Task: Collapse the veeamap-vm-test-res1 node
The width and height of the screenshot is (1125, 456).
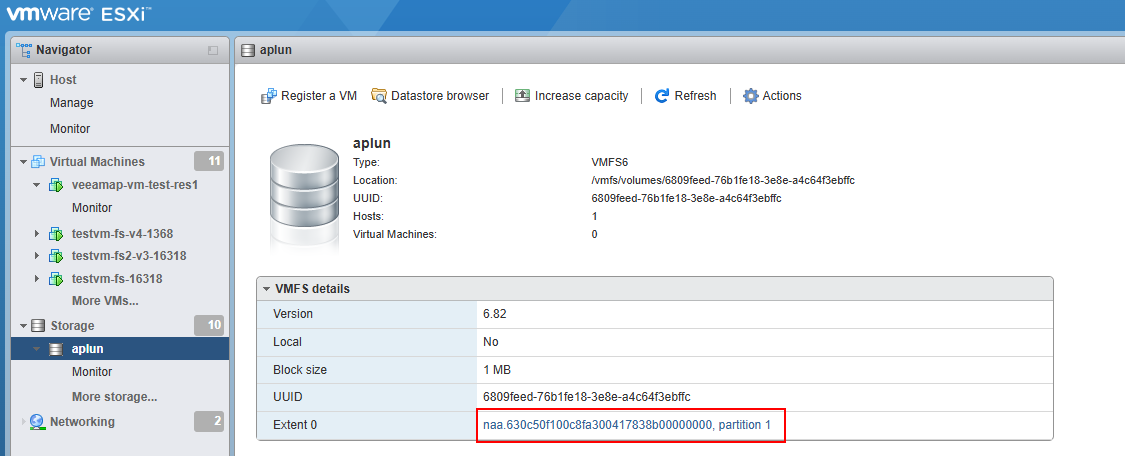Action: point(37,185)
